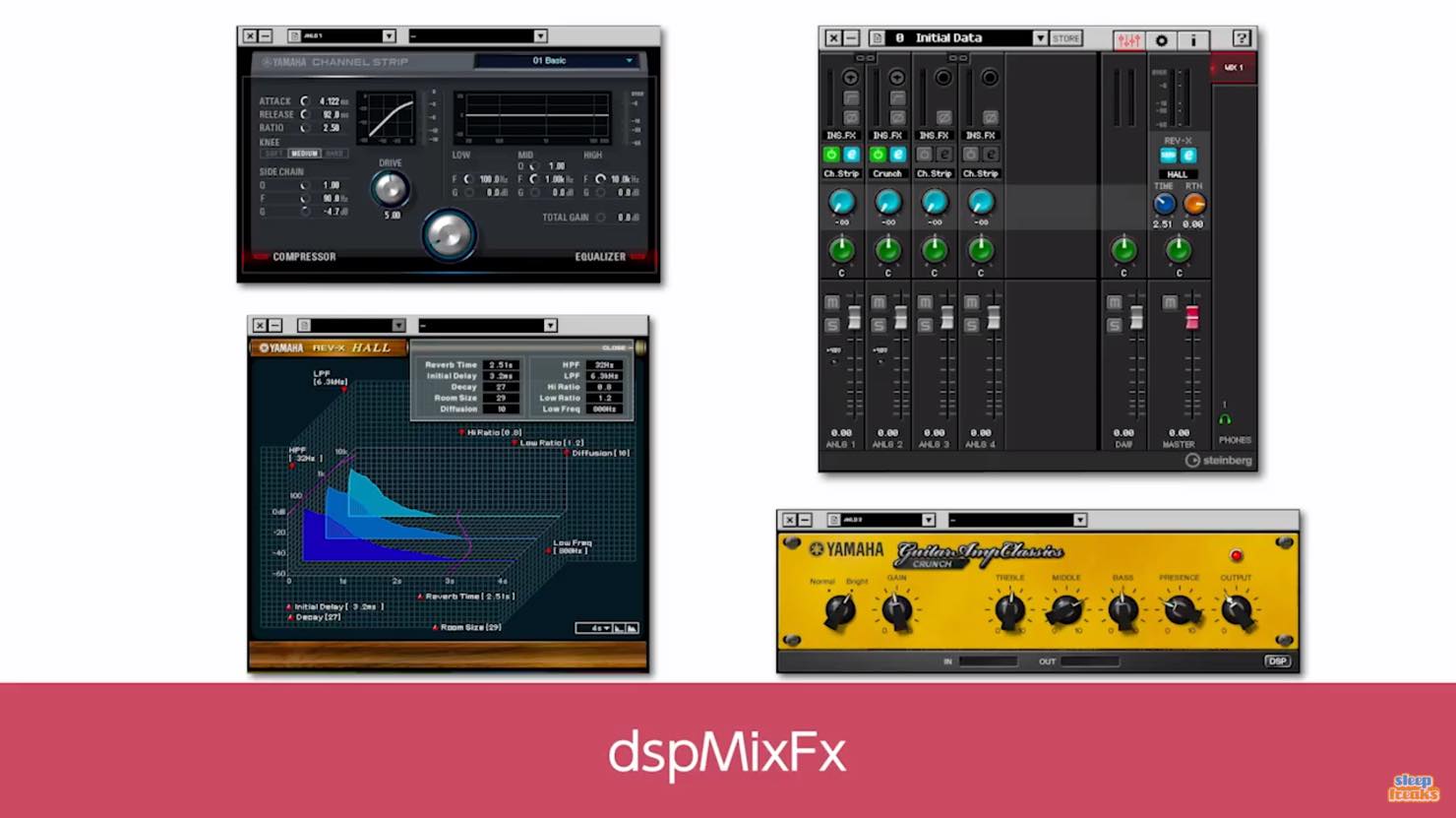This screenshot has width=1456, height=818.
Task: Open settings gear in dspMixFx mixer window
Action: [x=1161, y=39]
